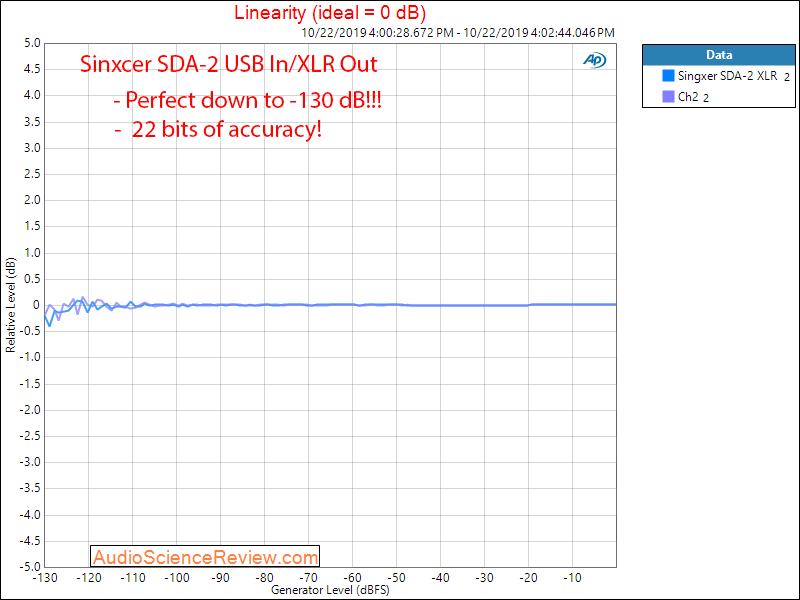The width and height of the screenshot is (800, 600).
Task: Click the Data legend header
Action: coord(718,55)
